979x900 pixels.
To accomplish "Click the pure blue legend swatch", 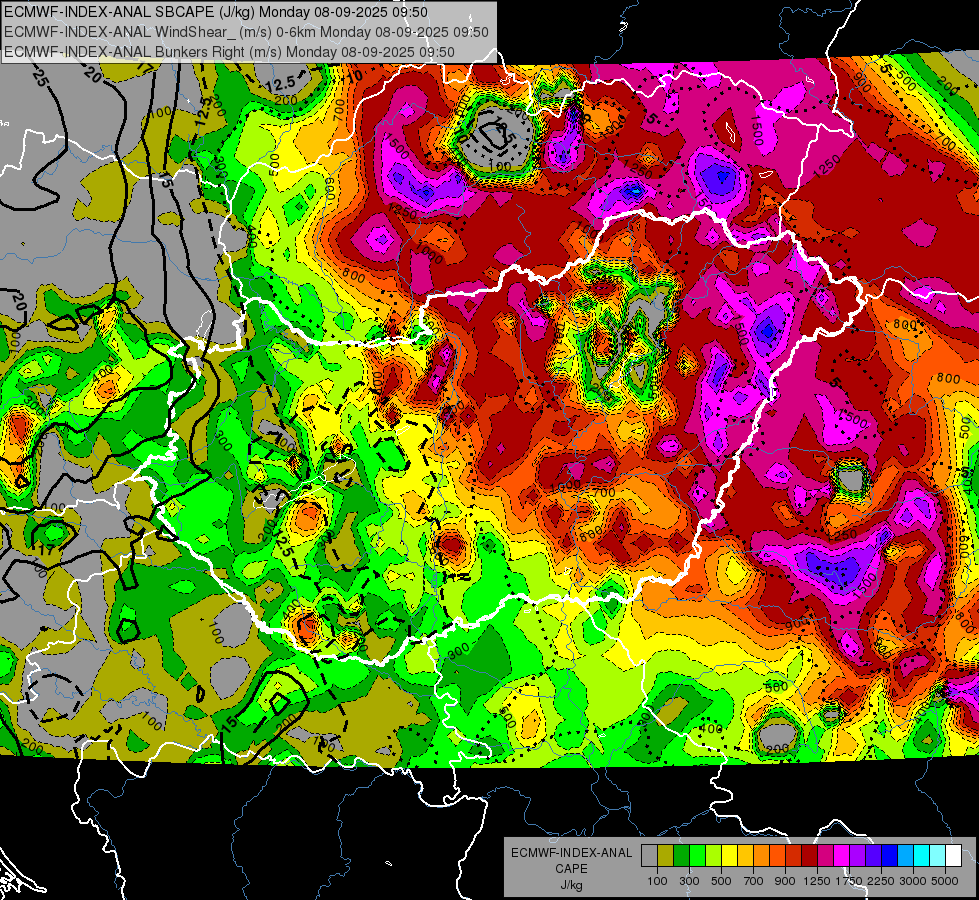I will (x=890, y=856).
